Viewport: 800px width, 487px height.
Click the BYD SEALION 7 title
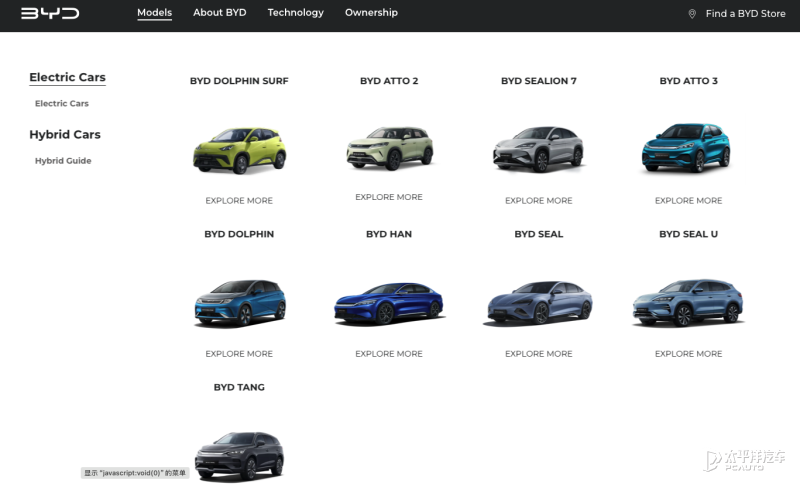[x=539, y=81]
